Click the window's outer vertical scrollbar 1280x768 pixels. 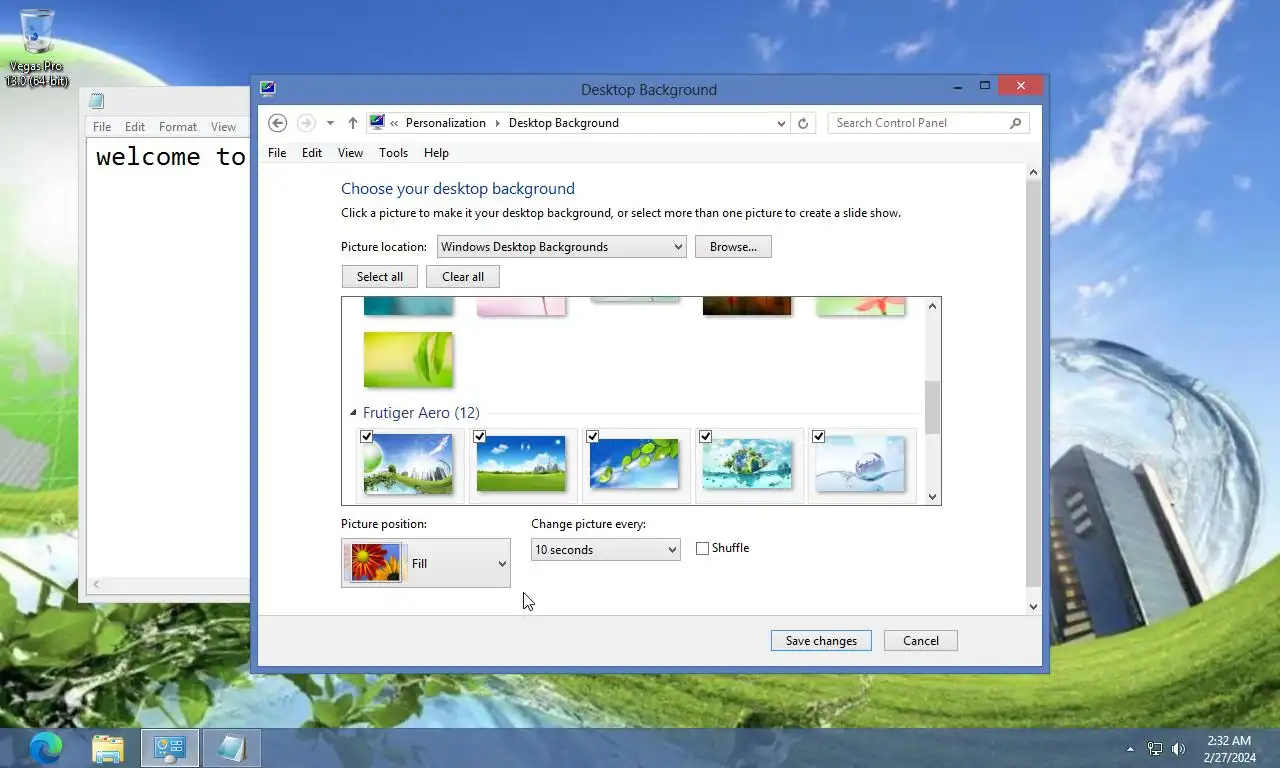click(x=1033, y=383)
